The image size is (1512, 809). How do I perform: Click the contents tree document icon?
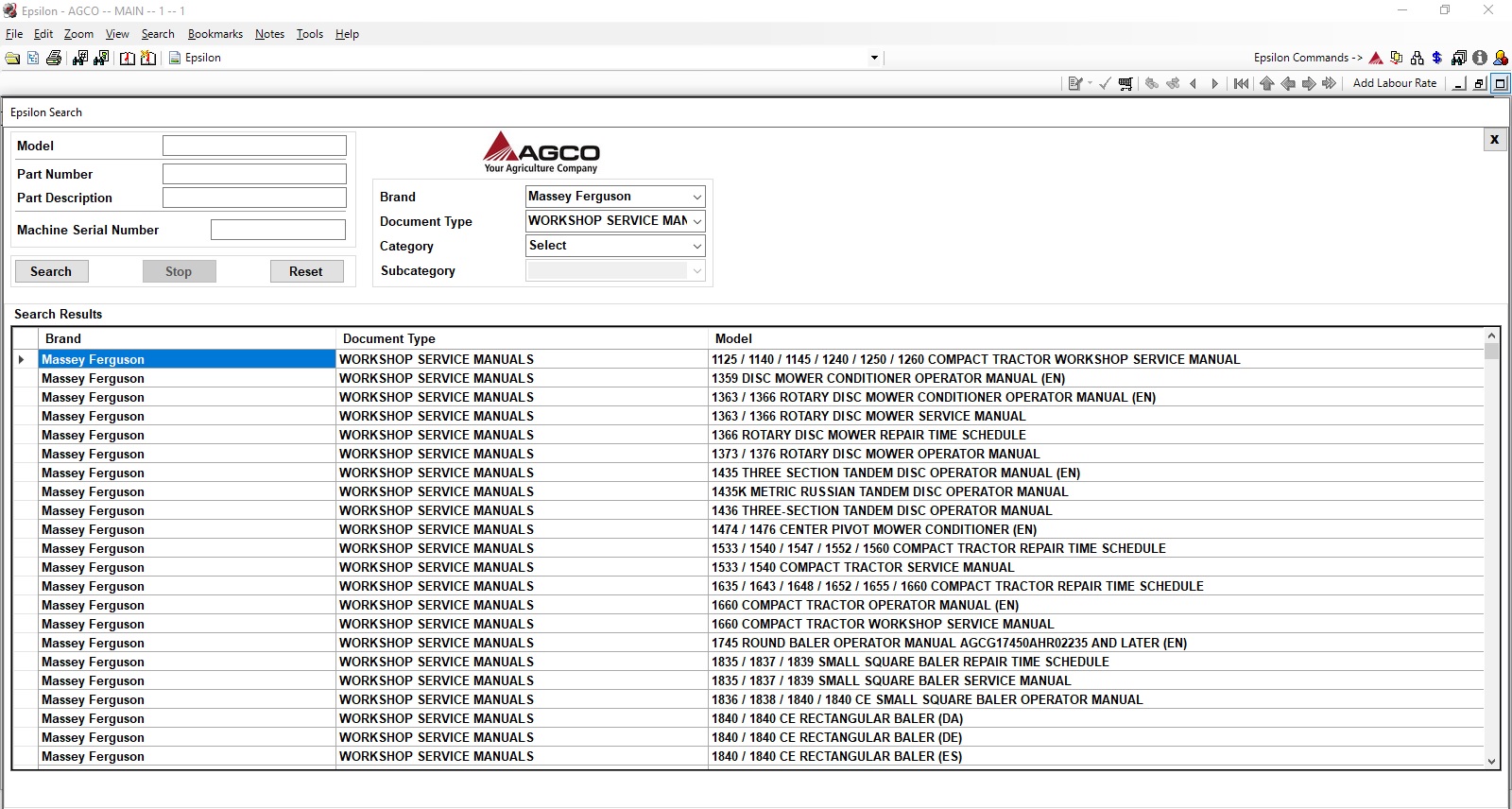tap(33, 58)
